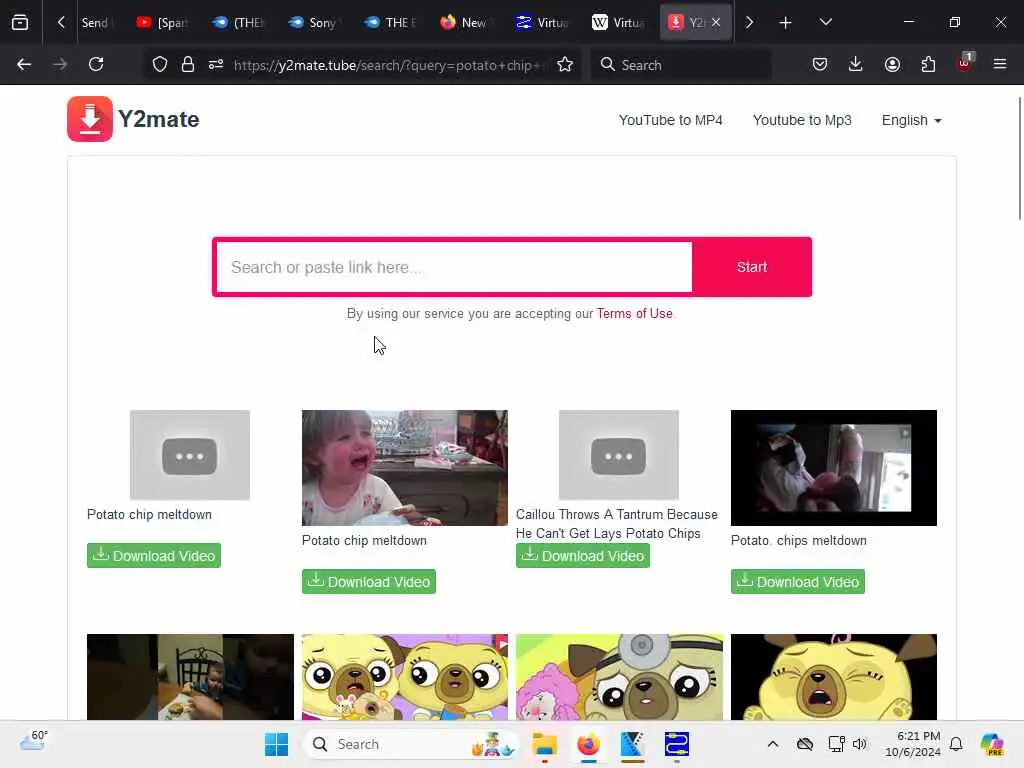Click the browser address bar URL
The image size is (1024, 768).
[388, 65]
